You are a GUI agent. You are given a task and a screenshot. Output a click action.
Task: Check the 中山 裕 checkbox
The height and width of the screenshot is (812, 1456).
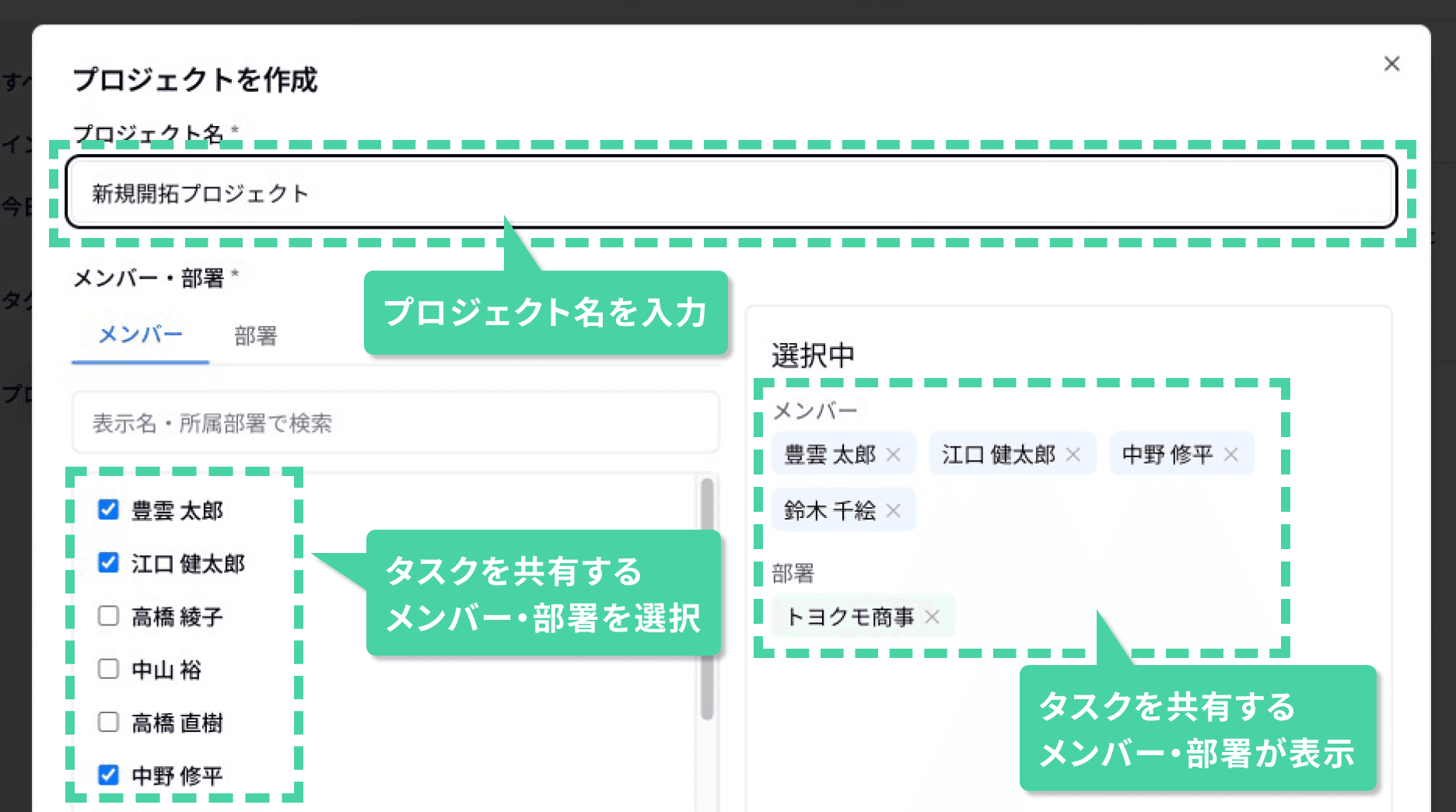pos(107,669)
